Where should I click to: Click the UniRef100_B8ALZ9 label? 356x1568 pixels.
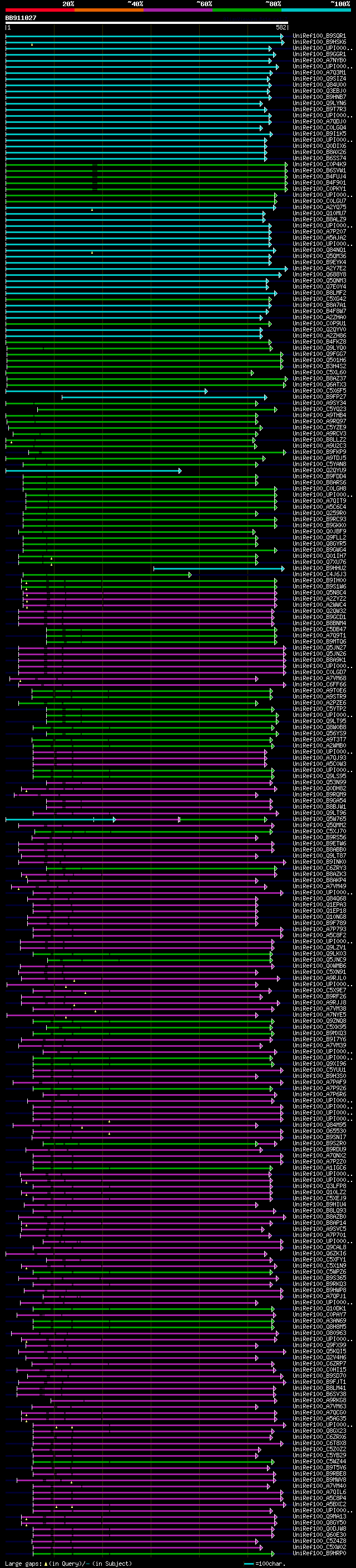(x=319, y=220)
